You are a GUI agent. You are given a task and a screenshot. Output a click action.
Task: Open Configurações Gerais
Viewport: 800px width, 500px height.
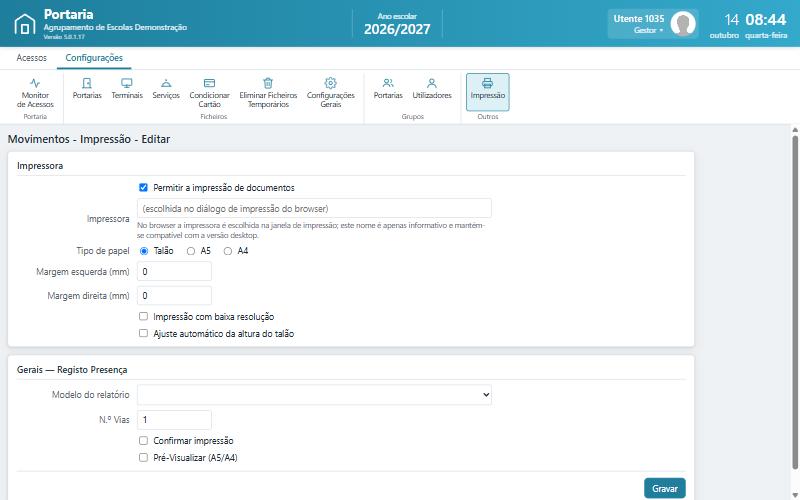coord(331,92)
